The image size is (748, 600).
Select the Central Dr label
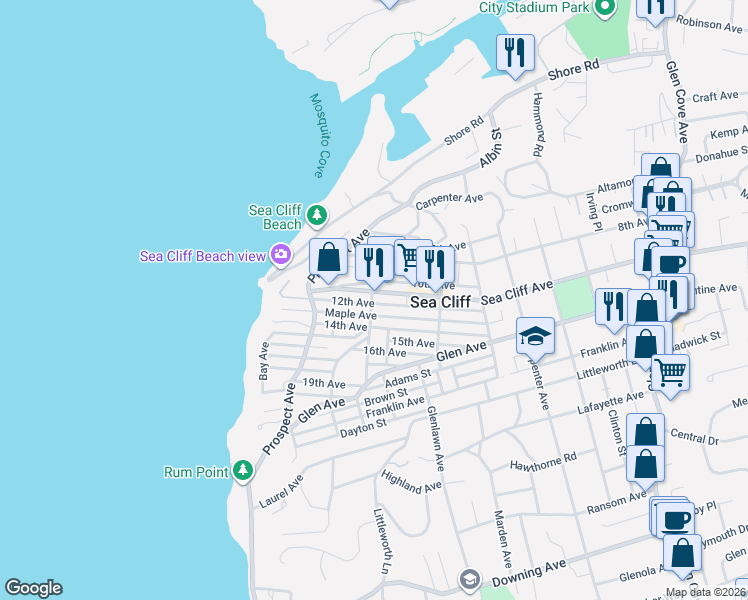coord(694,436)
